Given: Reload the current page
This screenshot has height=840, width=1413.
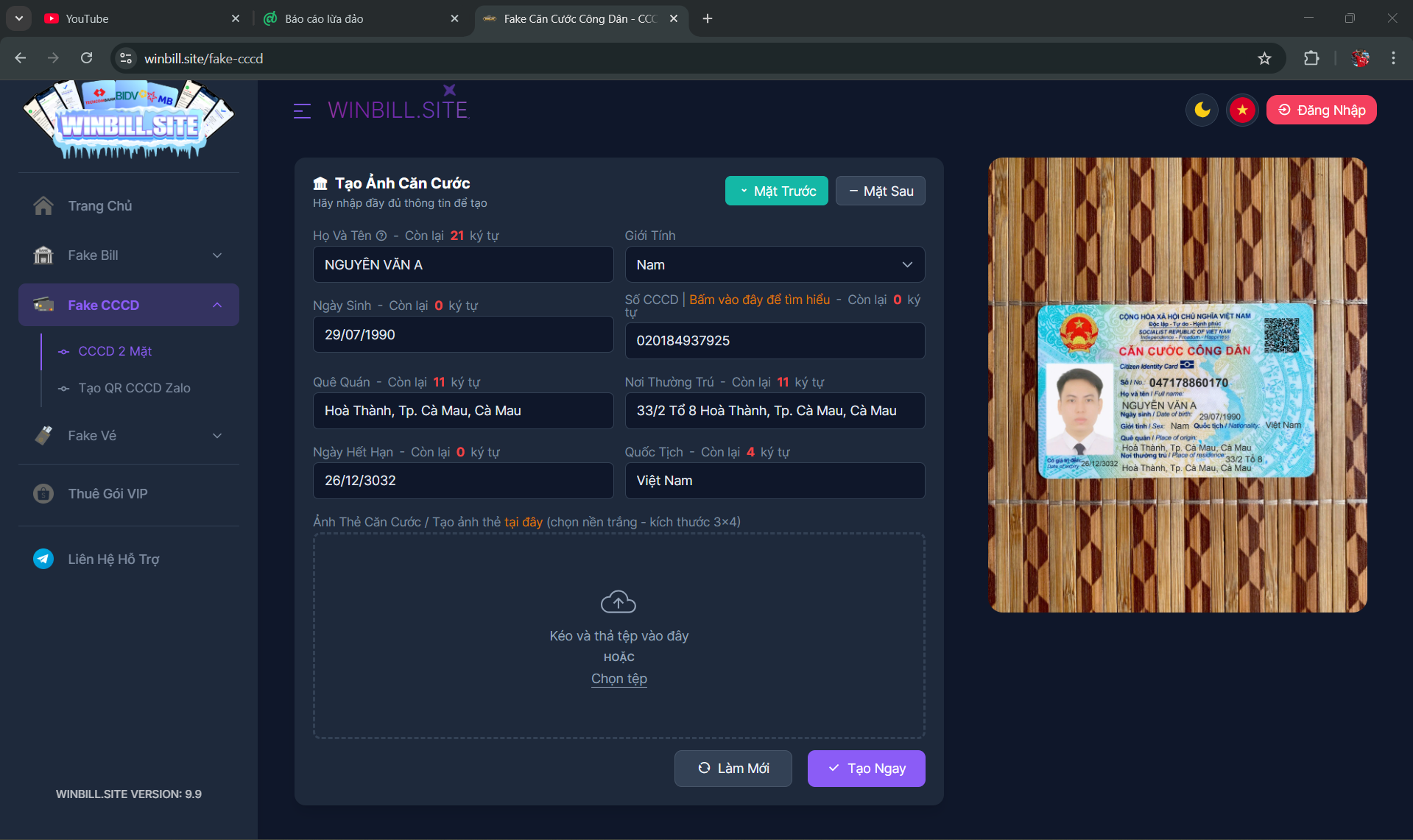Looking at the screenshot, I should 86,58.
